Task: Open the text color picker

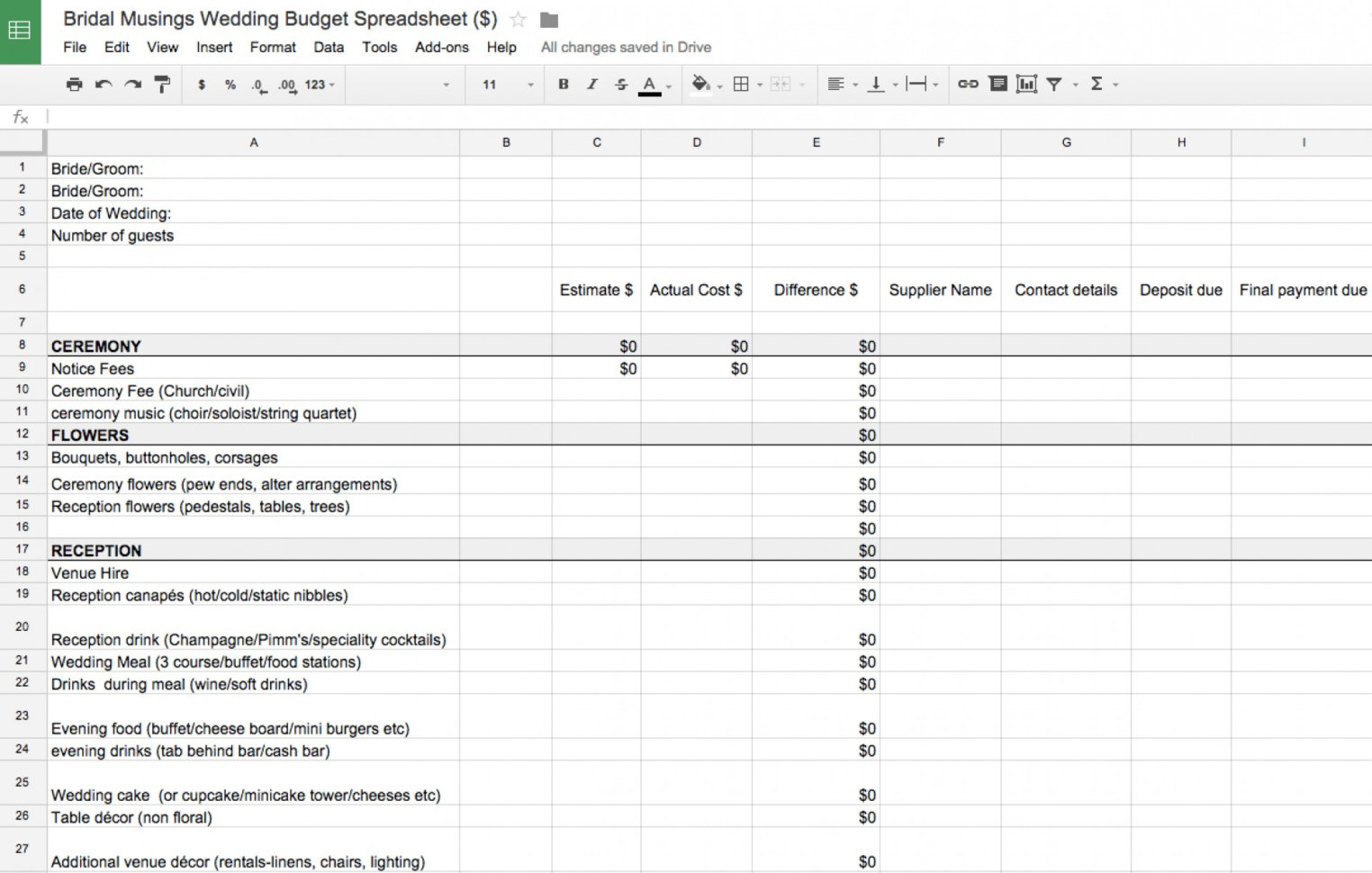Action: (x=650, y=84)
